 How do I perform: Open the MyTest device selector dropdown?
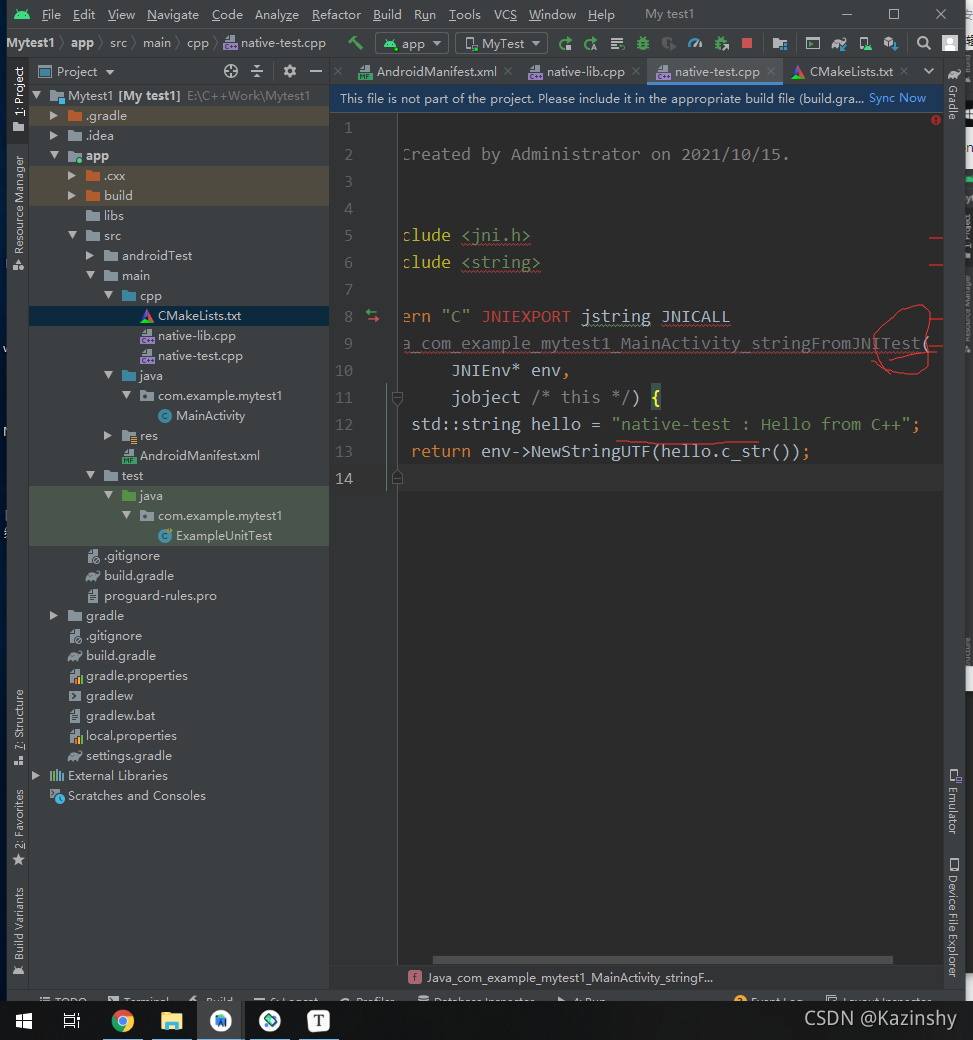(501, 44)
